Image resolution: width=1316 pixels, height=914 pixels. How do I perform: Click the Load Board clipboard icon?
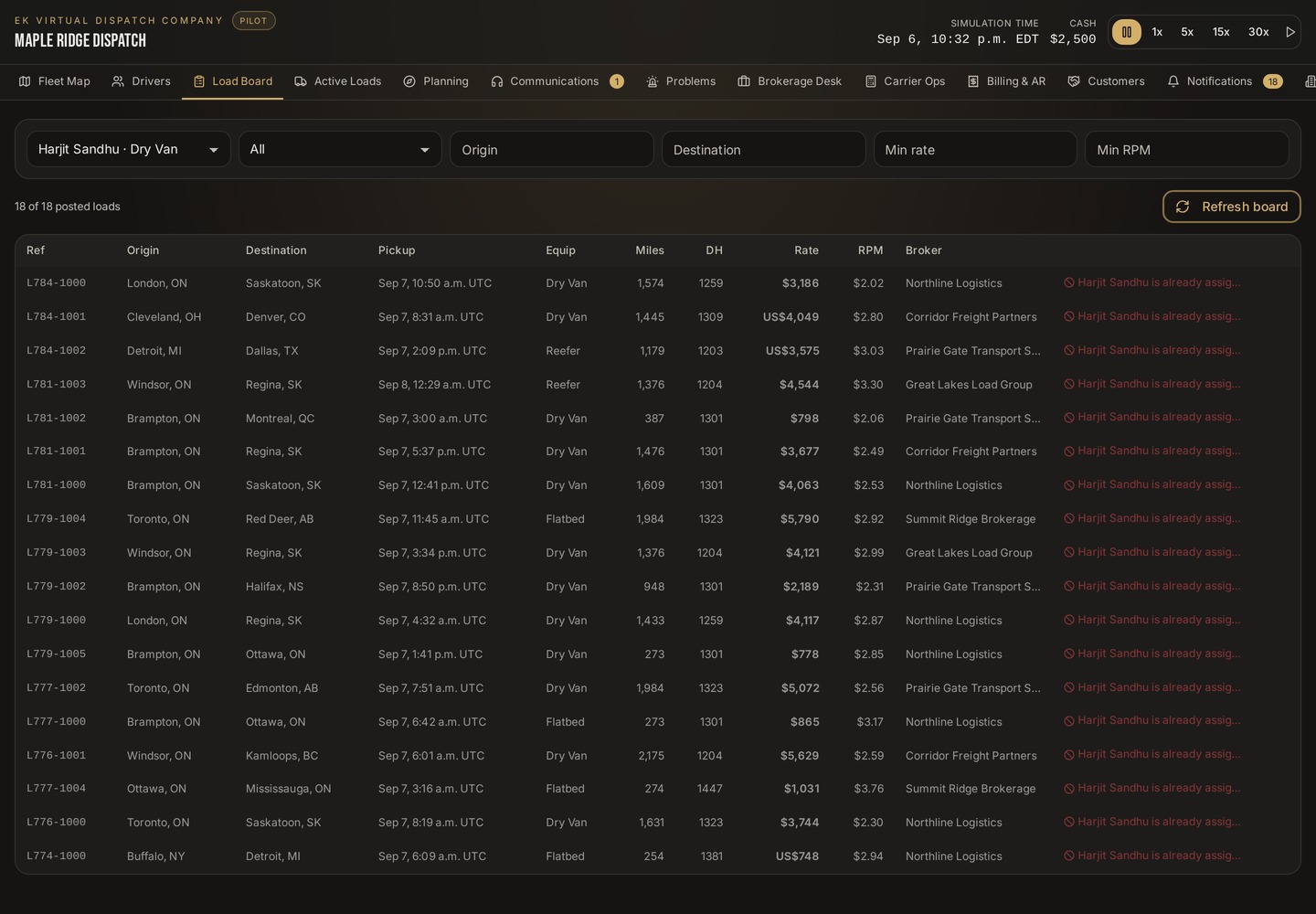click(199, 81)
